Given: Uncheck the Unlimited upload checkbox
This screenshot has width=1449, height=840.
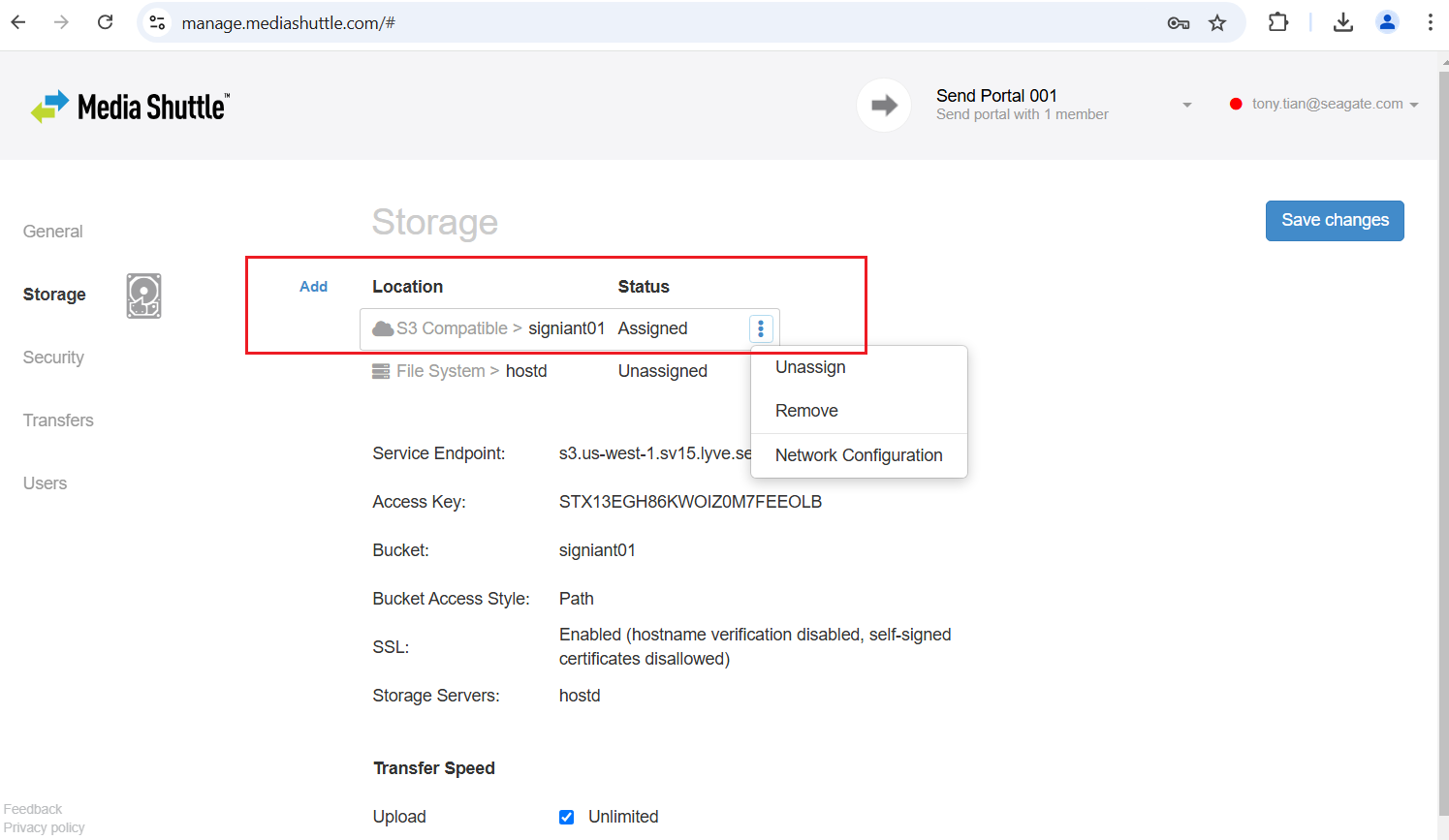Looking at the screenshot, I should coord(566,817).
